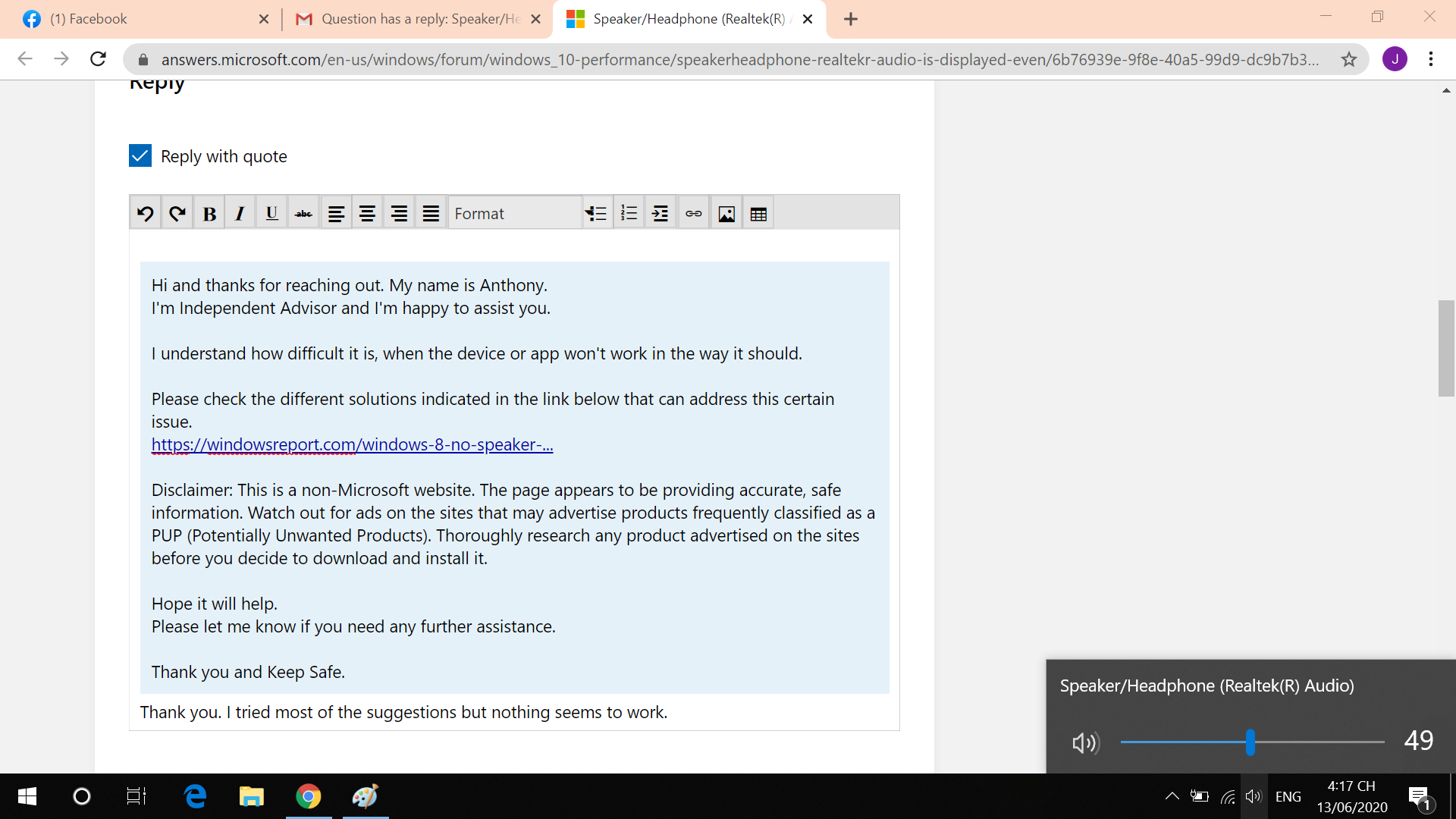Open the windowsreport.com link
This screenshot has height=819, width=1456.
coord(352,445)
